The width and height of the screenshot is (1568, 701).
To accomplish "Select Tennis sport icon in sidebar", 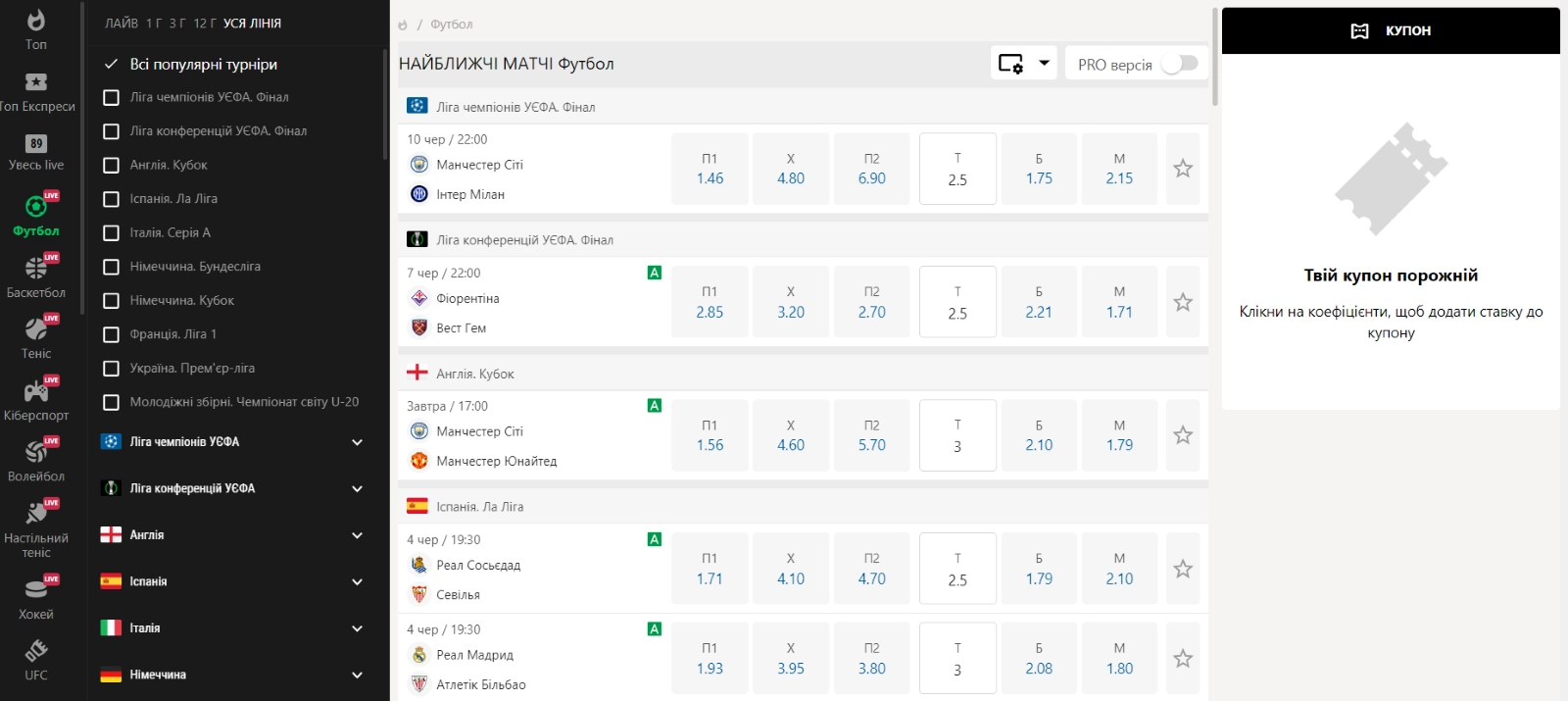I will [x=37, y=328].
